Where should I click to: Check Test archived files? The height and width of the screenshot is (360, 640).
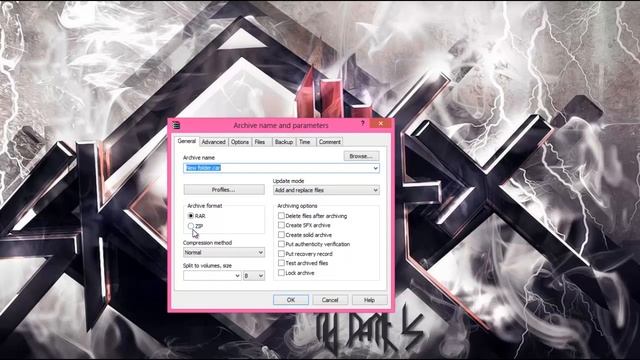point(281,263)
